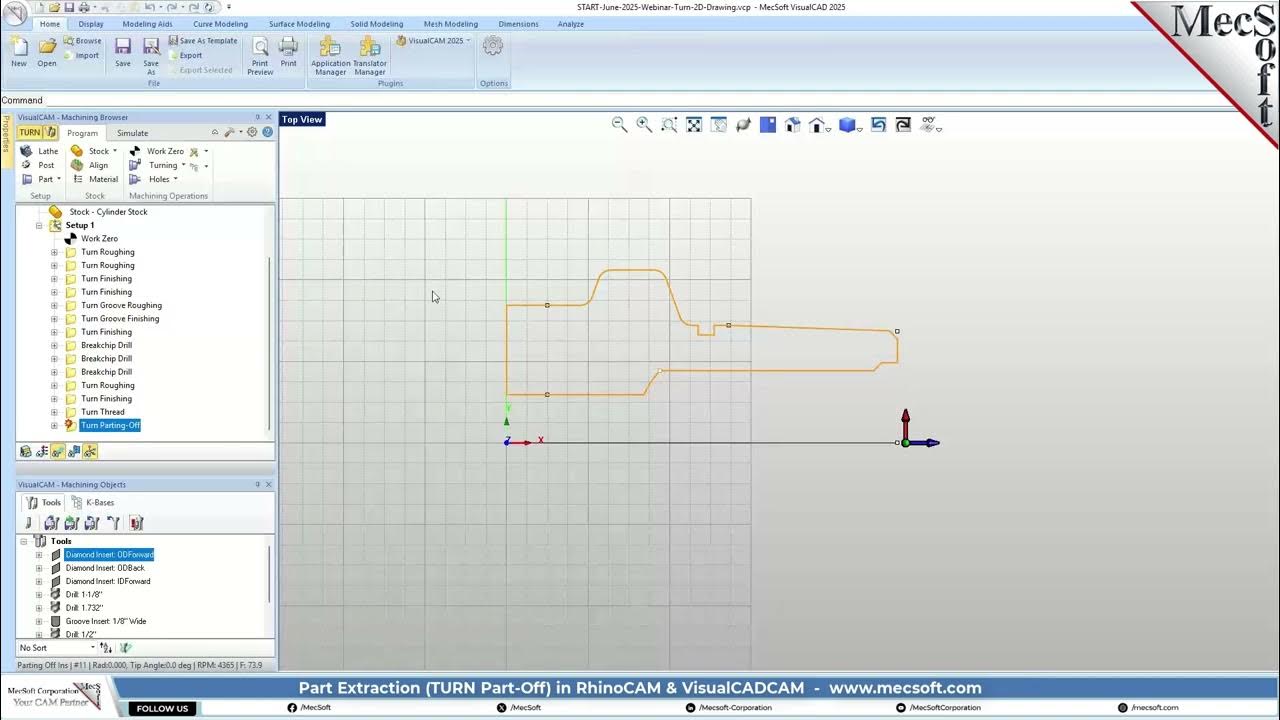Open the Curve Modeling tab
Image resolution: width=1280 pixels, height=720 pixels.
[x=220, y=24]
